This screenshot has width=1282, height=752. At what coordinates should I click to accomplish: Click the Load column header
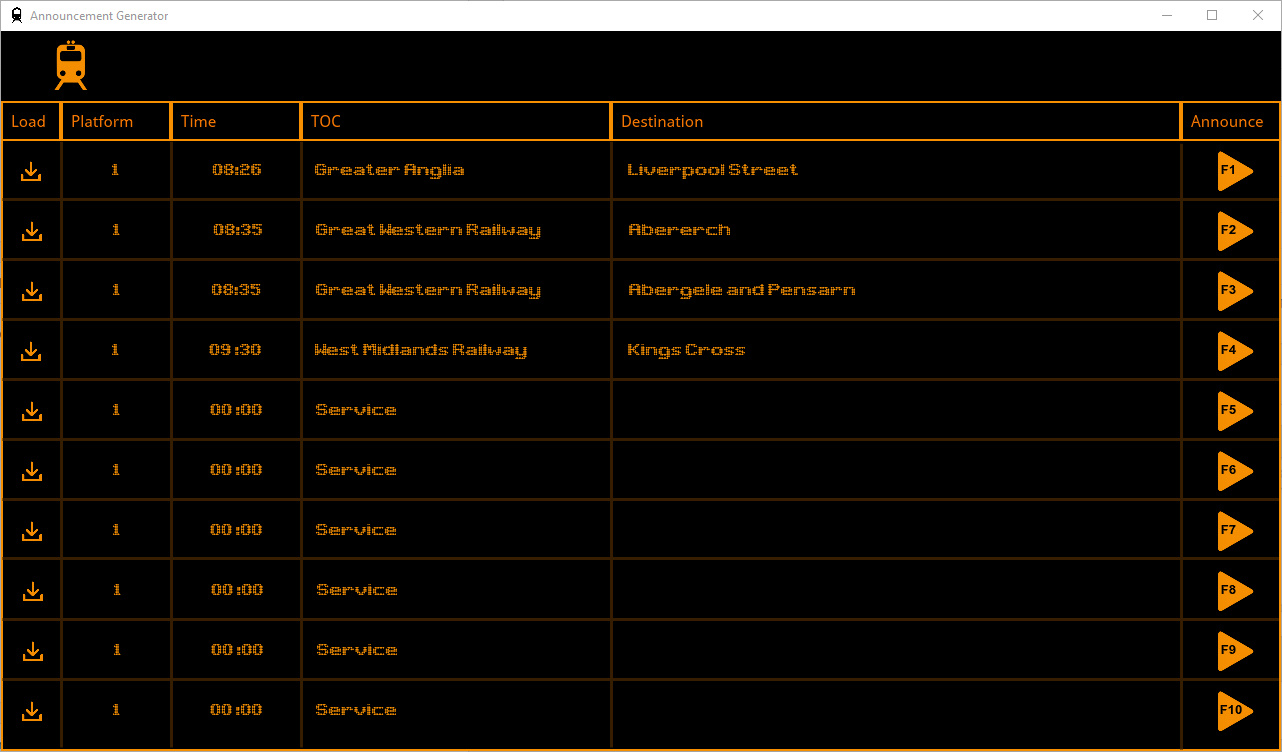tap(31, 121)
